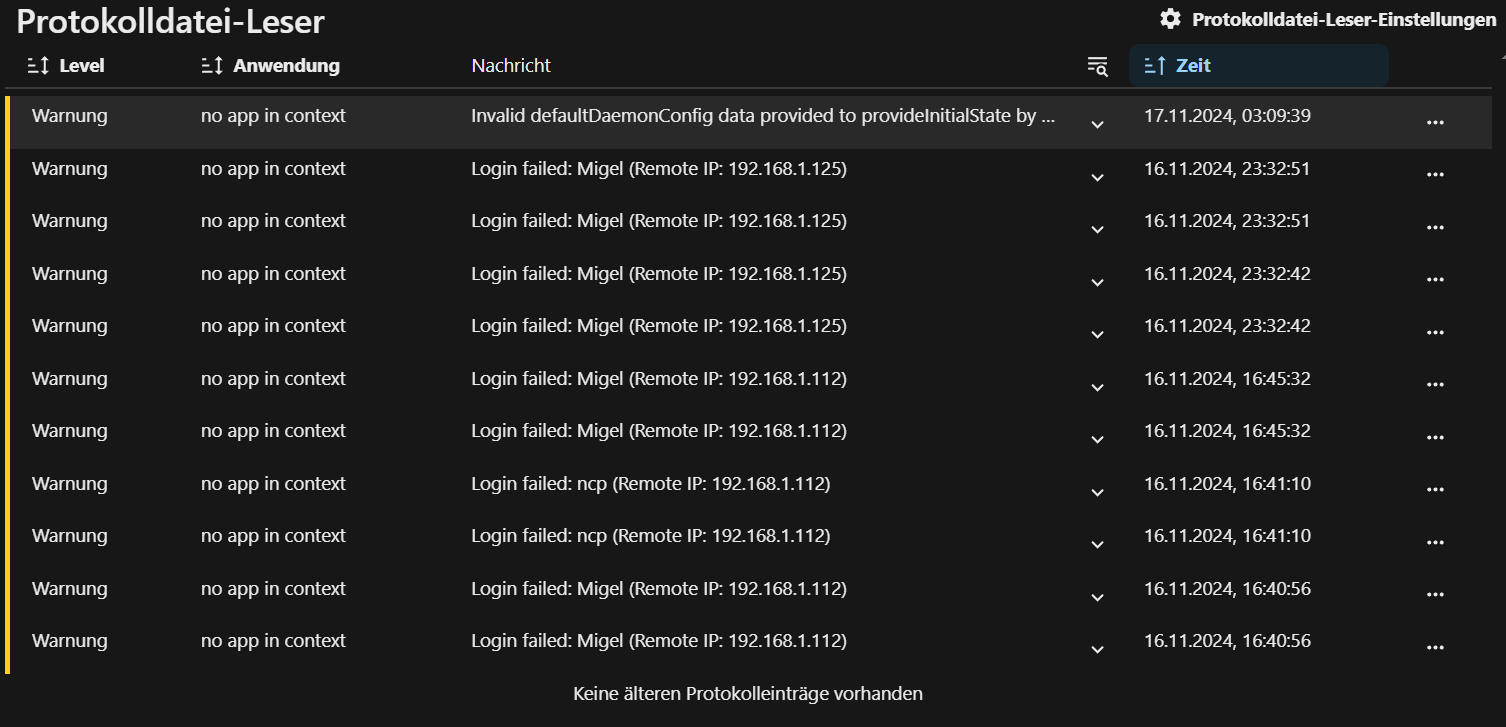The image size is (1506, 727).
Task: Expand the lower 16:45:32 login failed message
Action: [1097, 440]
